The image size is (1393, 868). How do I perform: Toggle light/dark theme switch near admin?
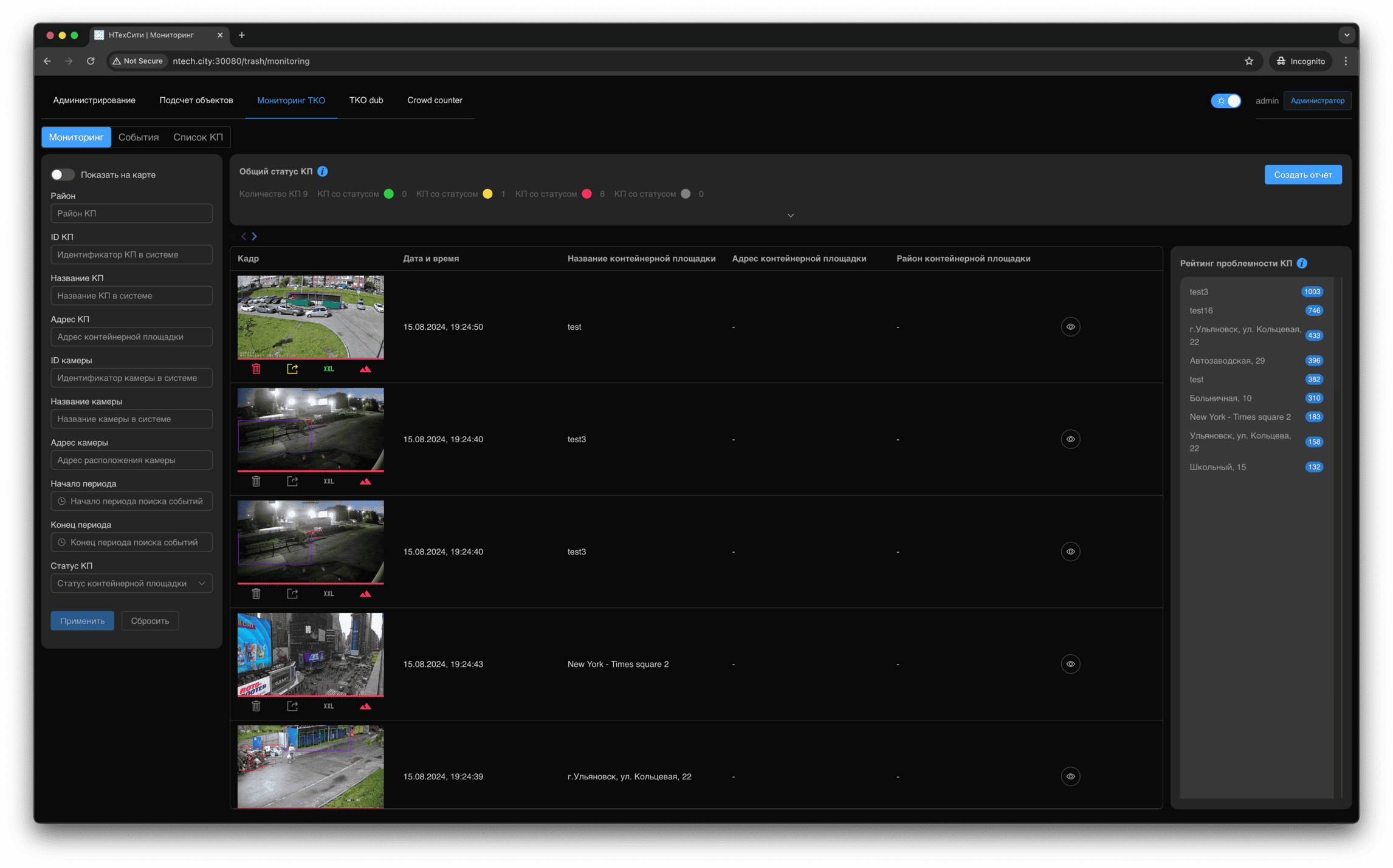[1226, 101]
